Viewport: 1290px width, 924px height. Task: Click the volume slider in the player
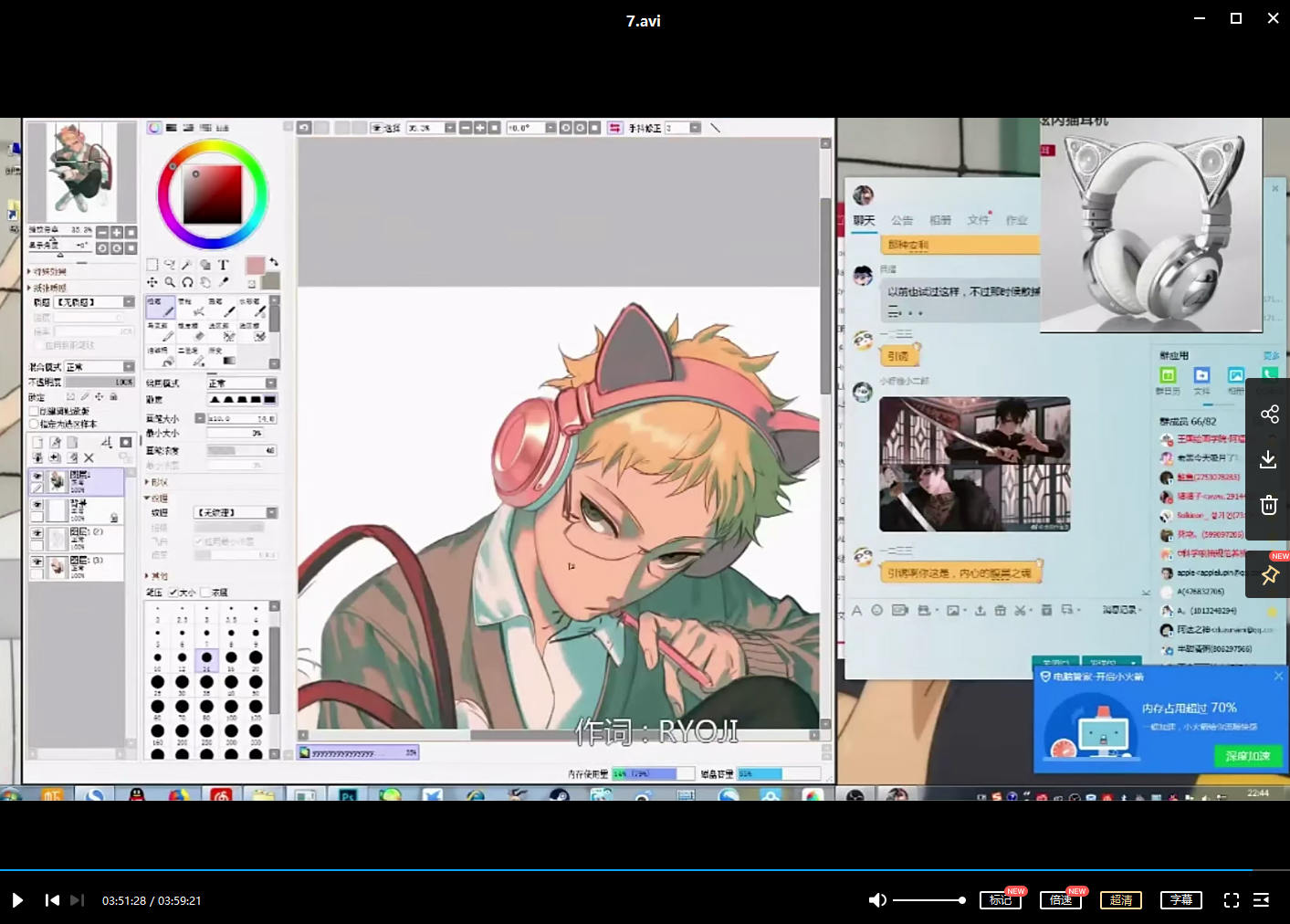(x=928, y=900)
